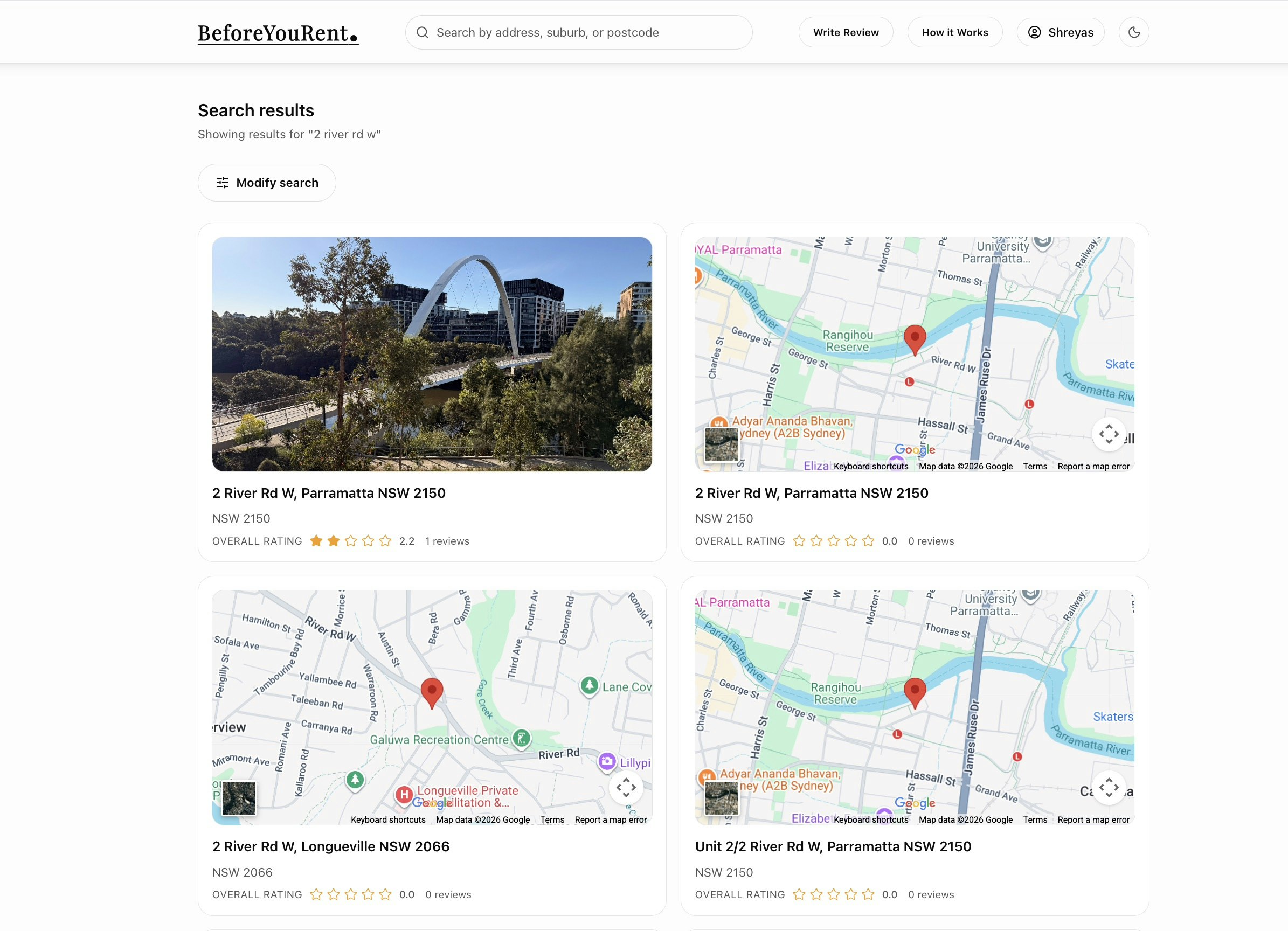Select the Write Review menu item
The height and width of the screenshot is (931, 1288).
point(846,32)
